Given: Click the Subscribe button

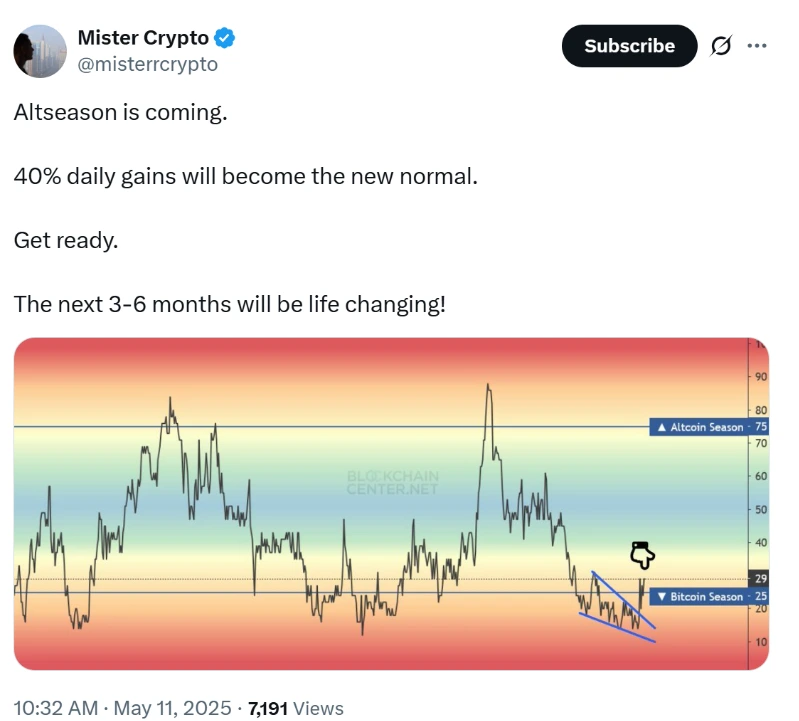Looking at the screenshot, I should pyautogui.click(x=629, y=46).
